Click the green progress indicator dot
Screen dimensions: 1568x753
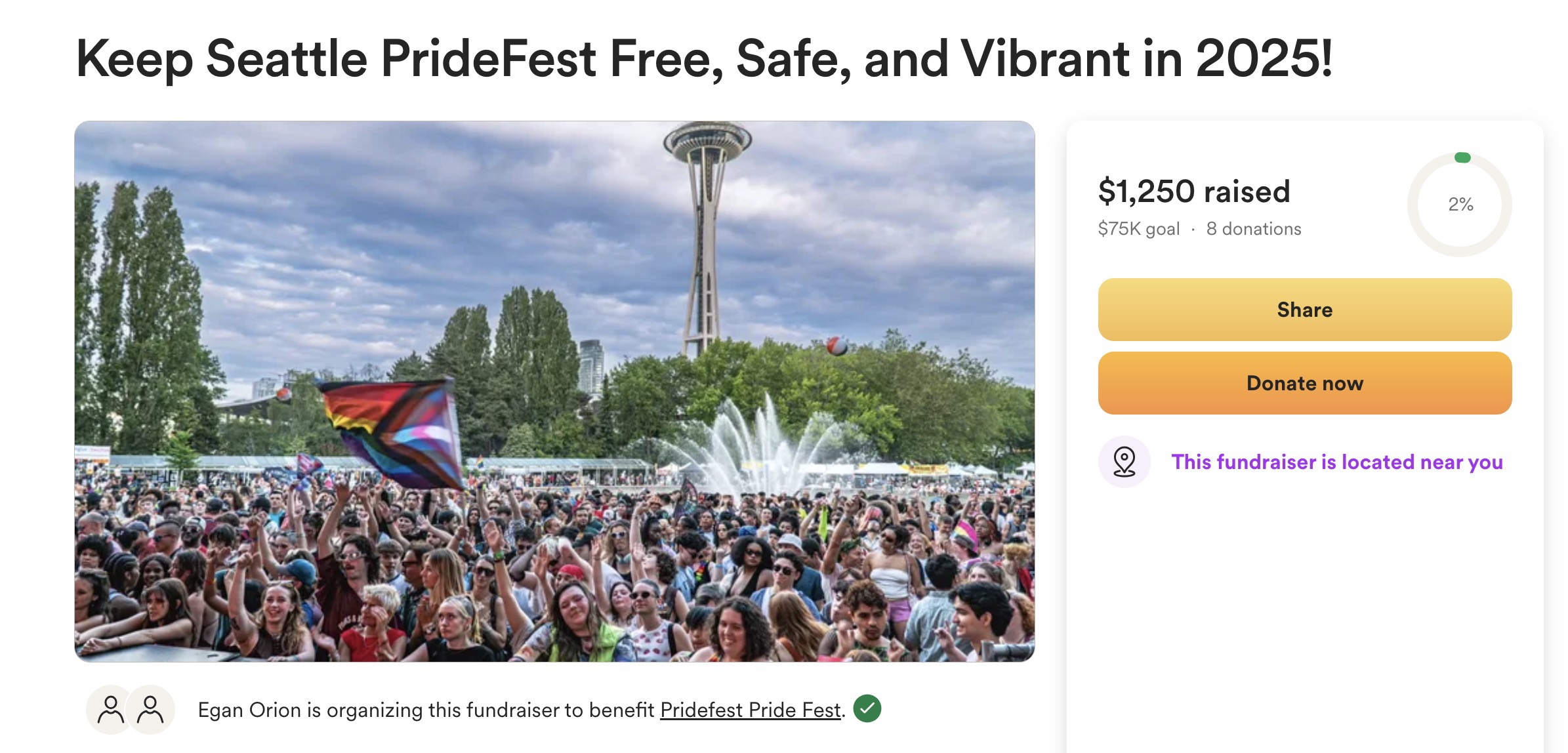coord(1462,157)
